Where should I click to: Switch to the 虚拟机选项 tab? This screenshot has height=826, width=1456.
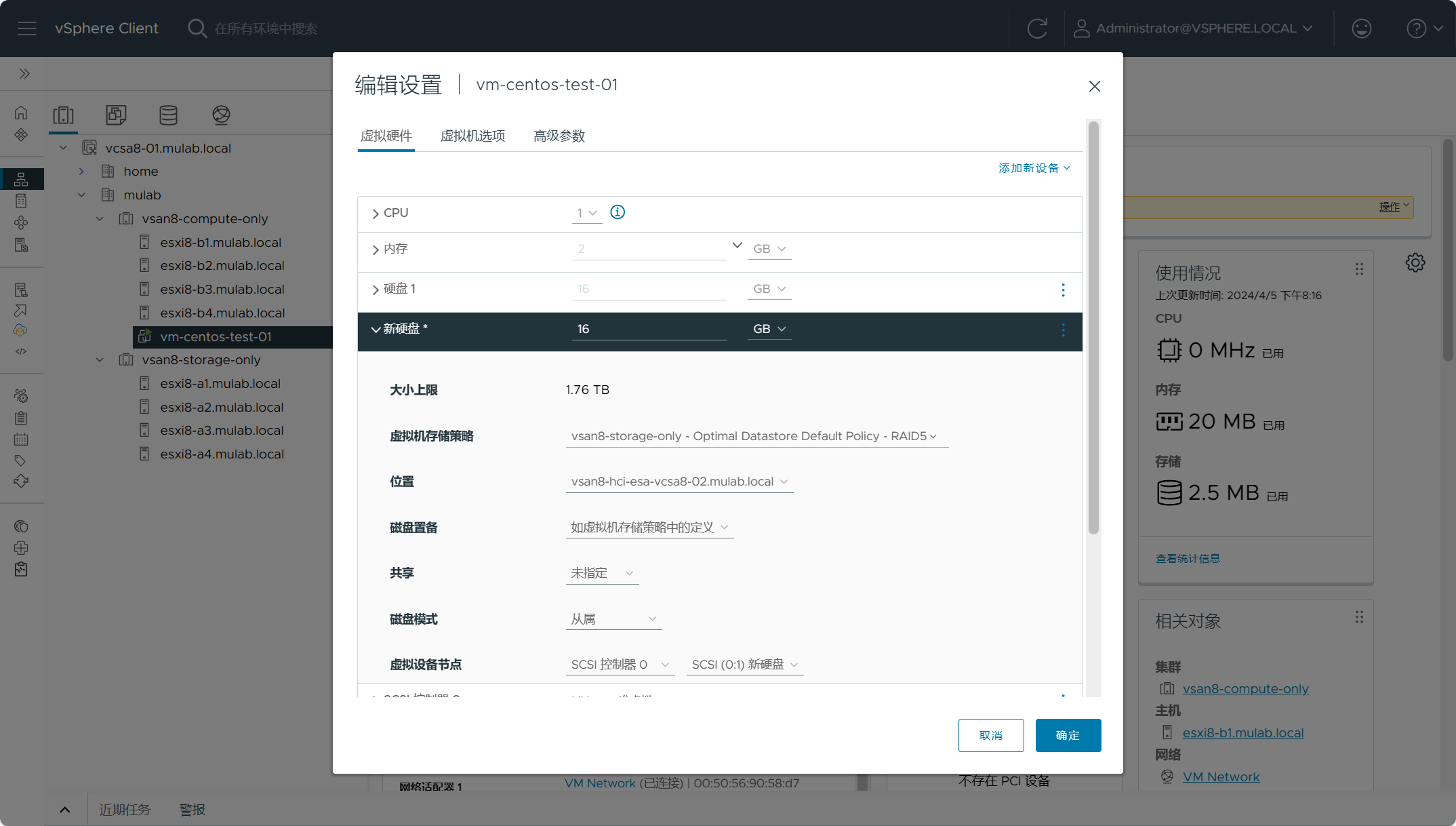pos(473,136)
